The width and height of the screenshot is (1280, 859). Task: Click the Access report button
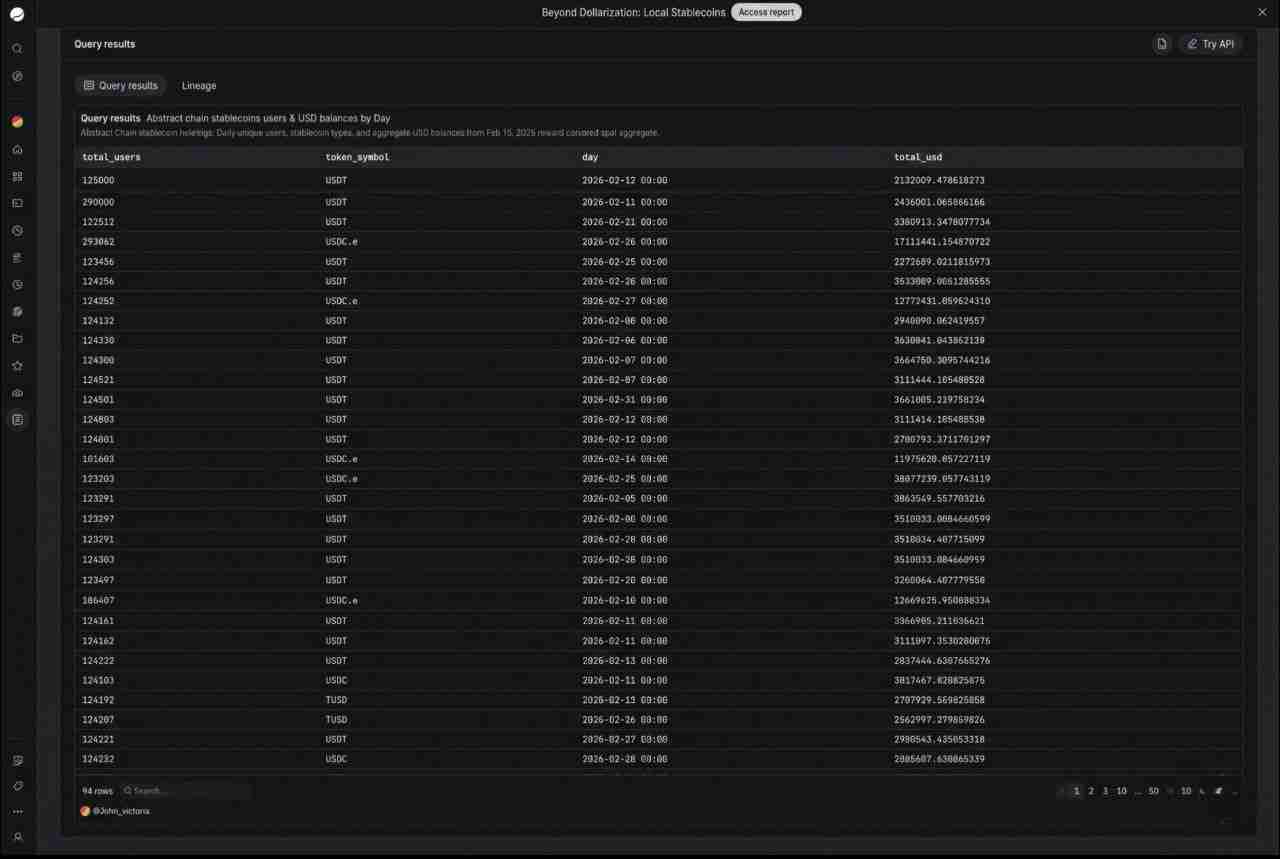766,12
